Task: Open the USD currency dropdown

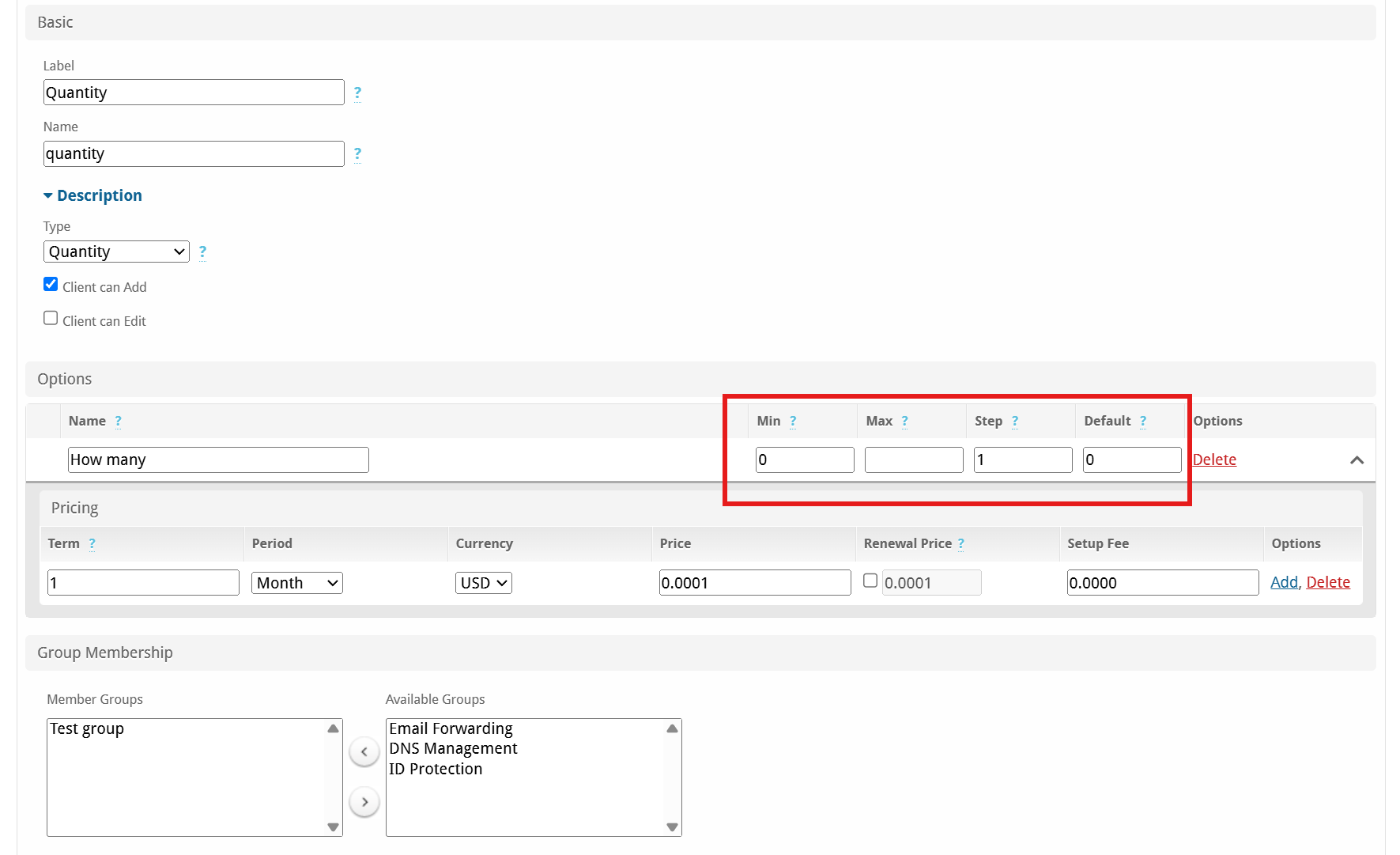Action: pos(483,583)
